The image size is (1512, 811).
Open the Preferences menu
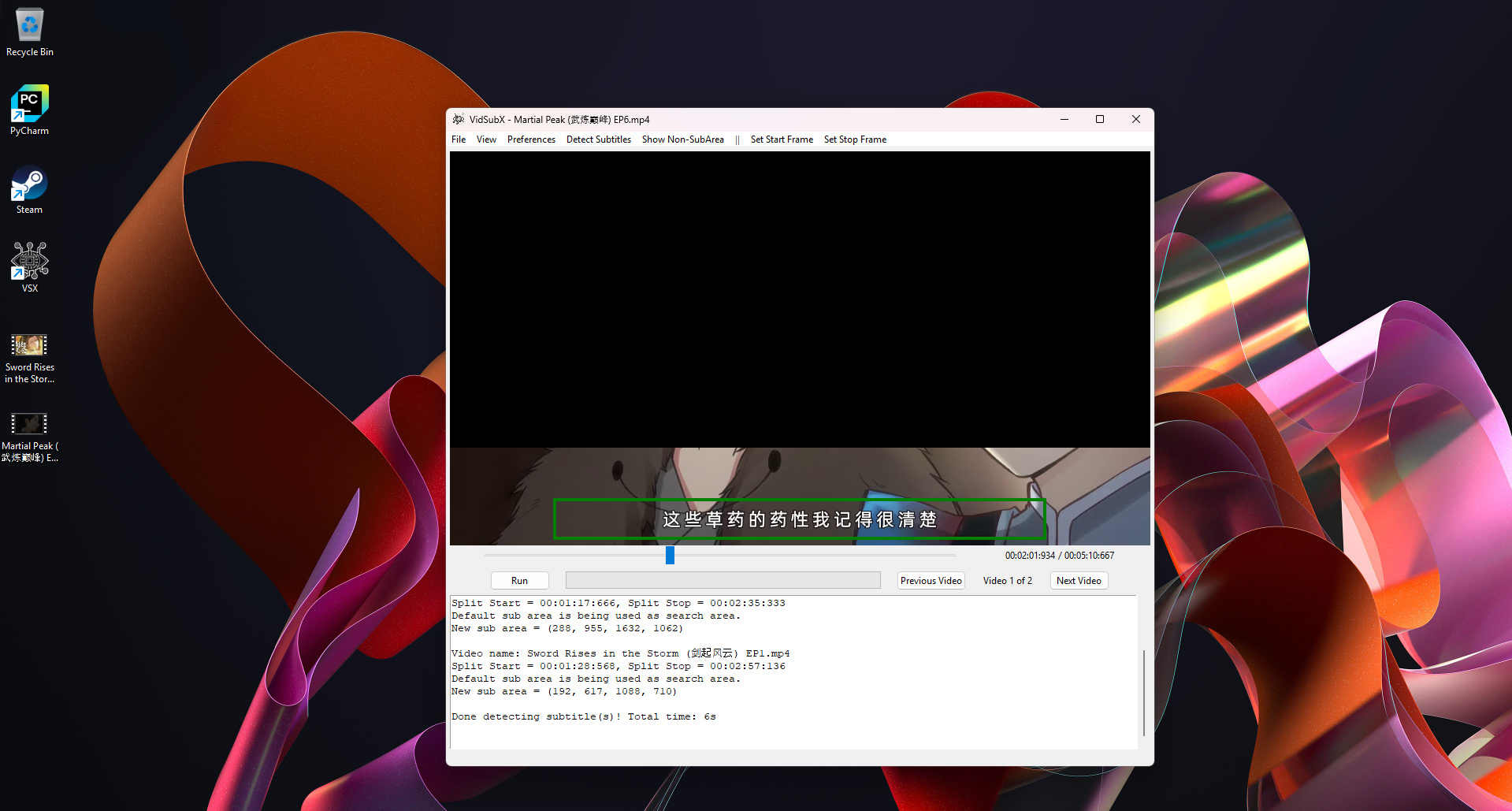click(x=531, y=140)
